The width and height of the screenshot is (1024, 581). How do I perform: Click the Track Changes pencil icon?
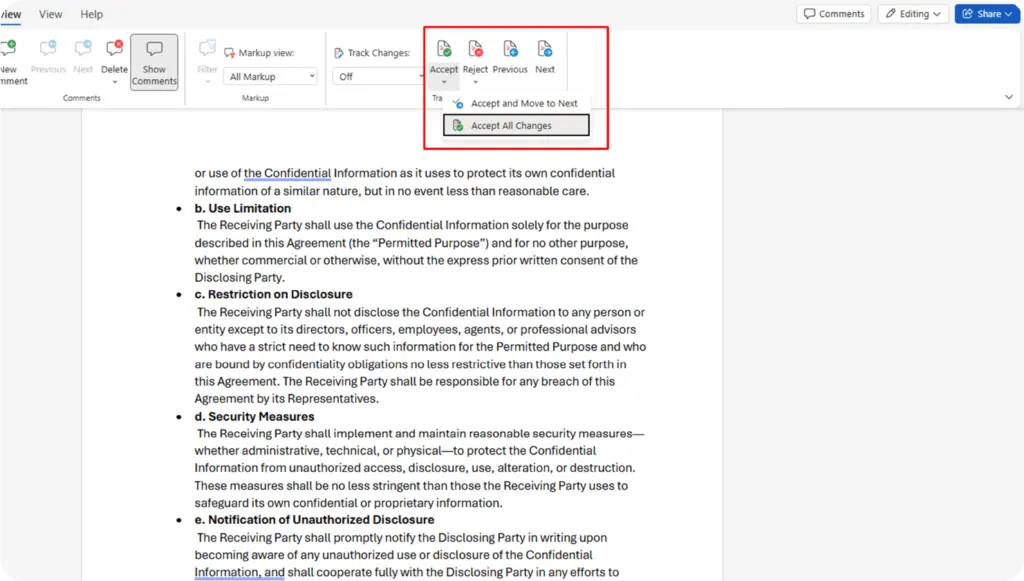[338, 53]
